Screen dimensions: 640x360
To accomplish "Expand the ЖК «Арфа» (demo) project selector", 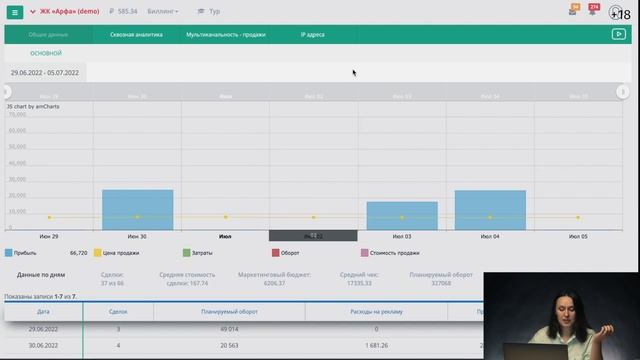I will click(x=65, y=11).
